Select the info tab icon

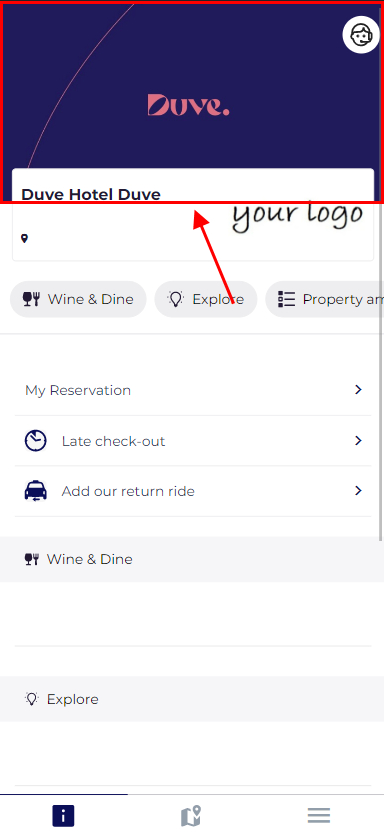[63, 816]
